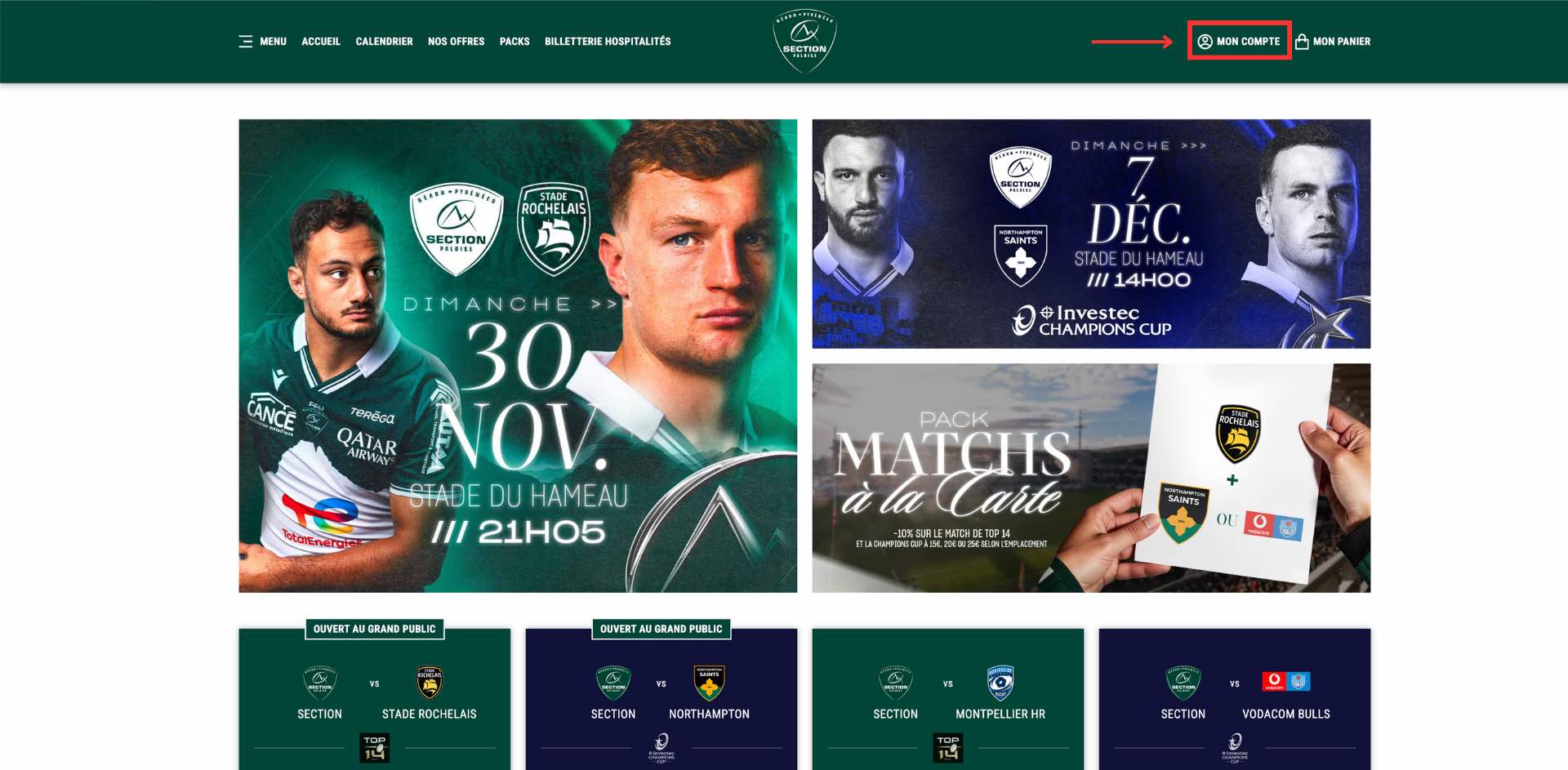
Task: Click the Northampton Saints crest in match card
Action: [x=709, y=683]
